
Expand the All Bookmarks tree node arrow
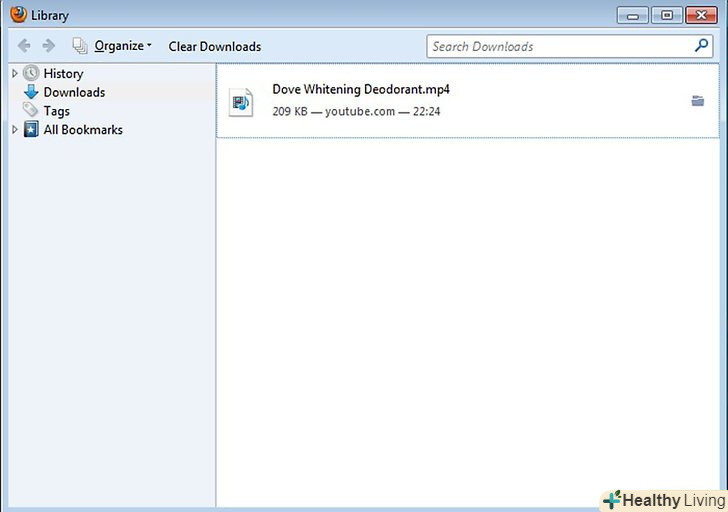[x=15, y=130]
